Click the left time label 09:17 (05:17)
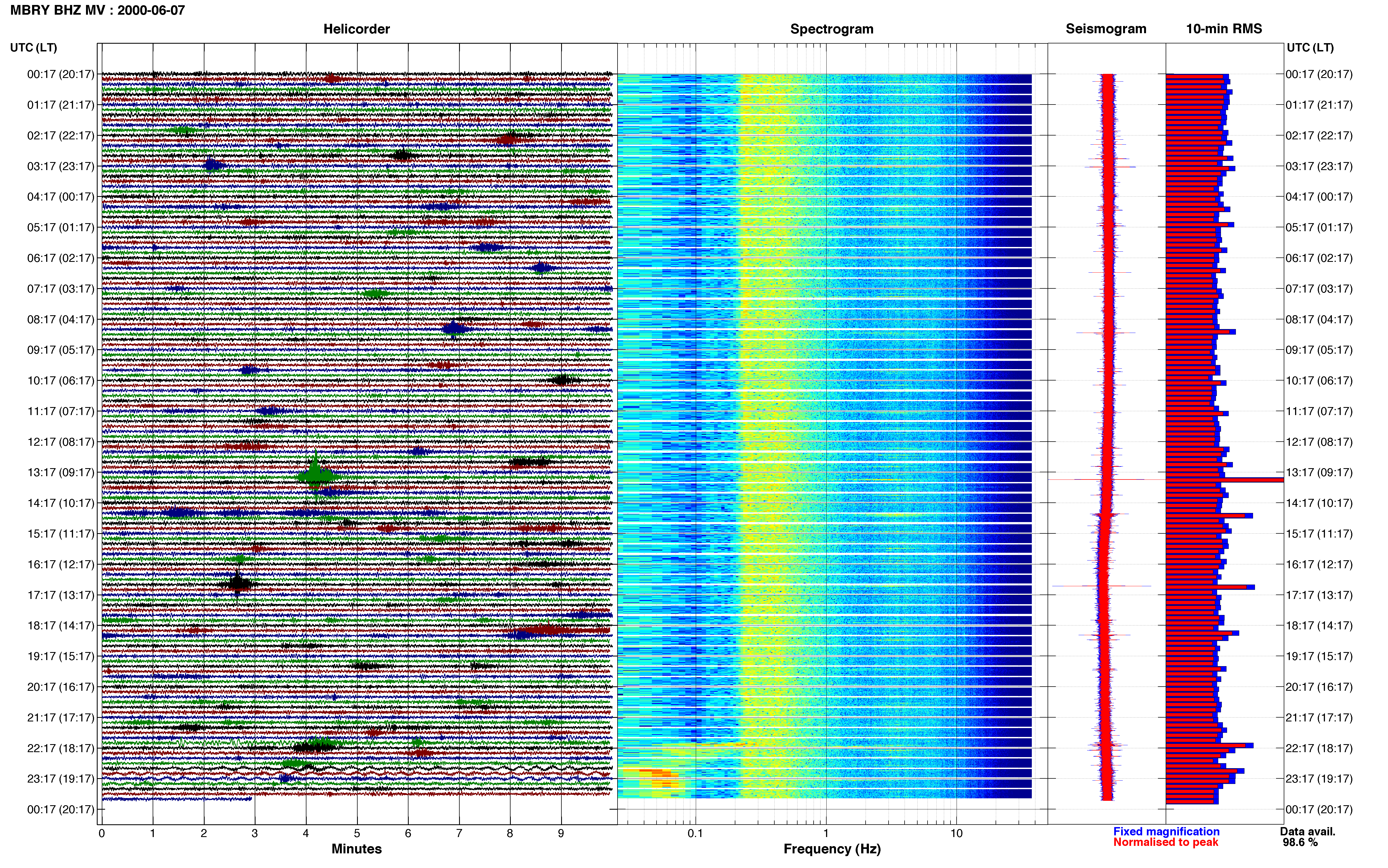This screenshot has height=868, width=1388. tap(61, 350)
